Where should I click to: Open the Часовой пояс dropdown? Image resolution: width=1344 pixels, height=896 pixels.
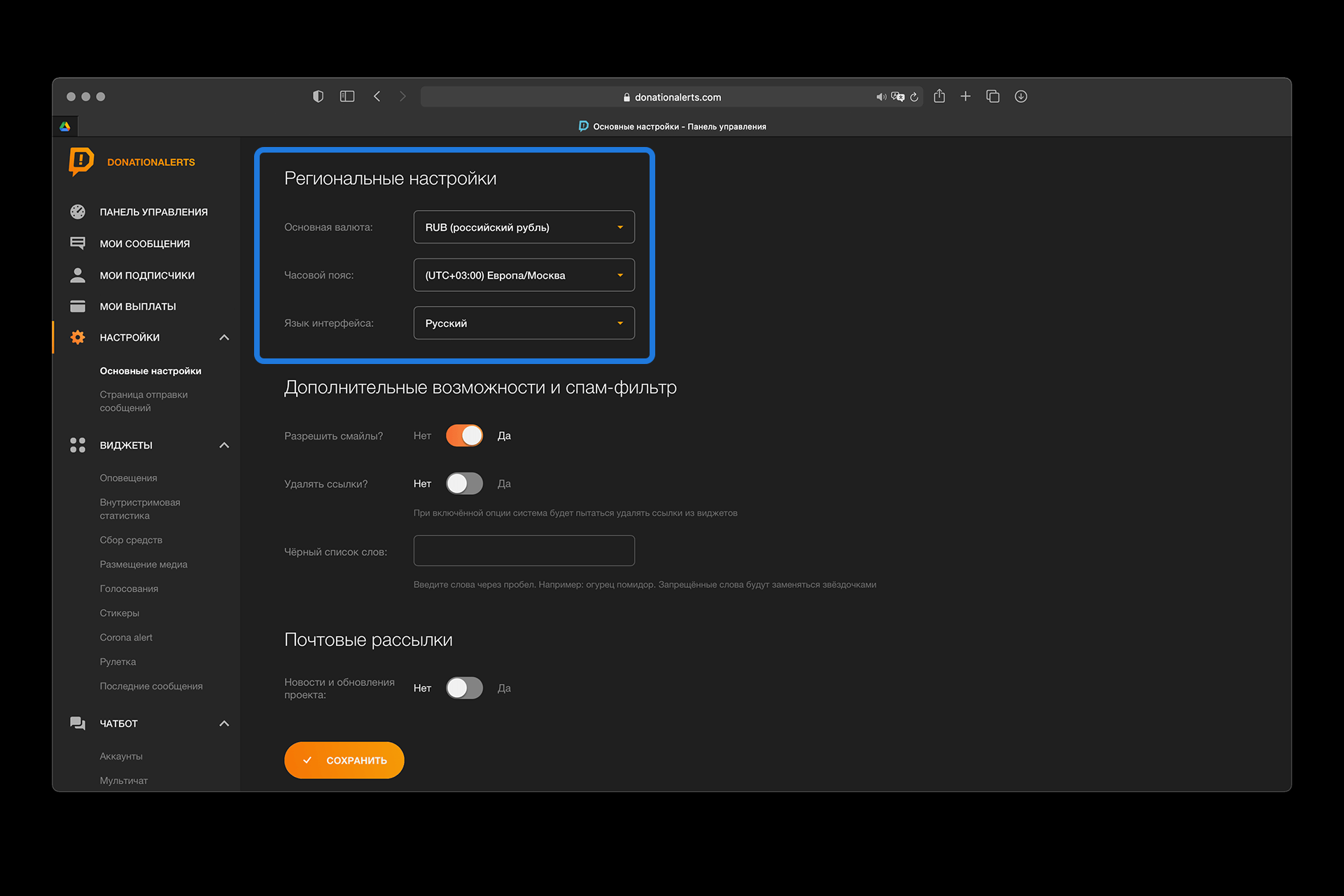coord(524,275)
